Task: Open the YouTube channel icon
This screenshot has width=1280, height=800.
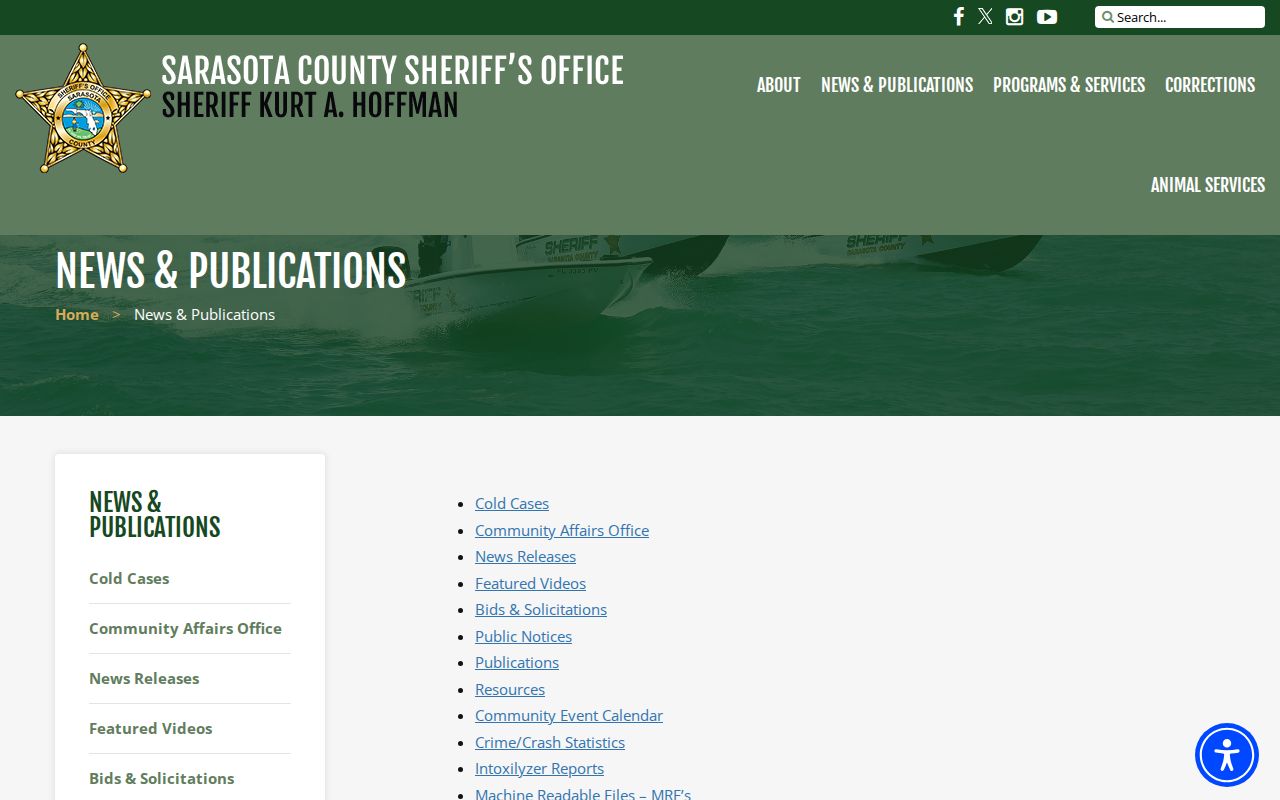Action: [1047, 16]
